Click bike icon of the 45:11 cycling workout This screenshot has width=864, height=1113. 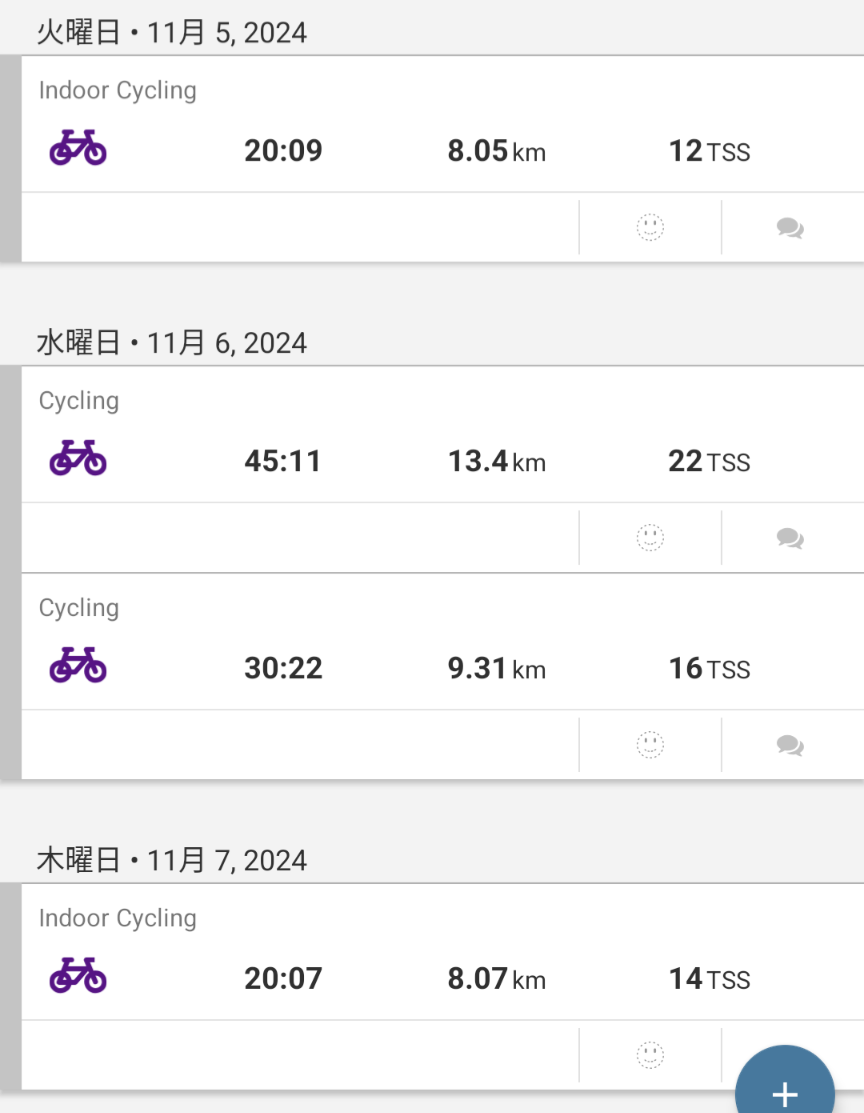[x=78, y=458]
